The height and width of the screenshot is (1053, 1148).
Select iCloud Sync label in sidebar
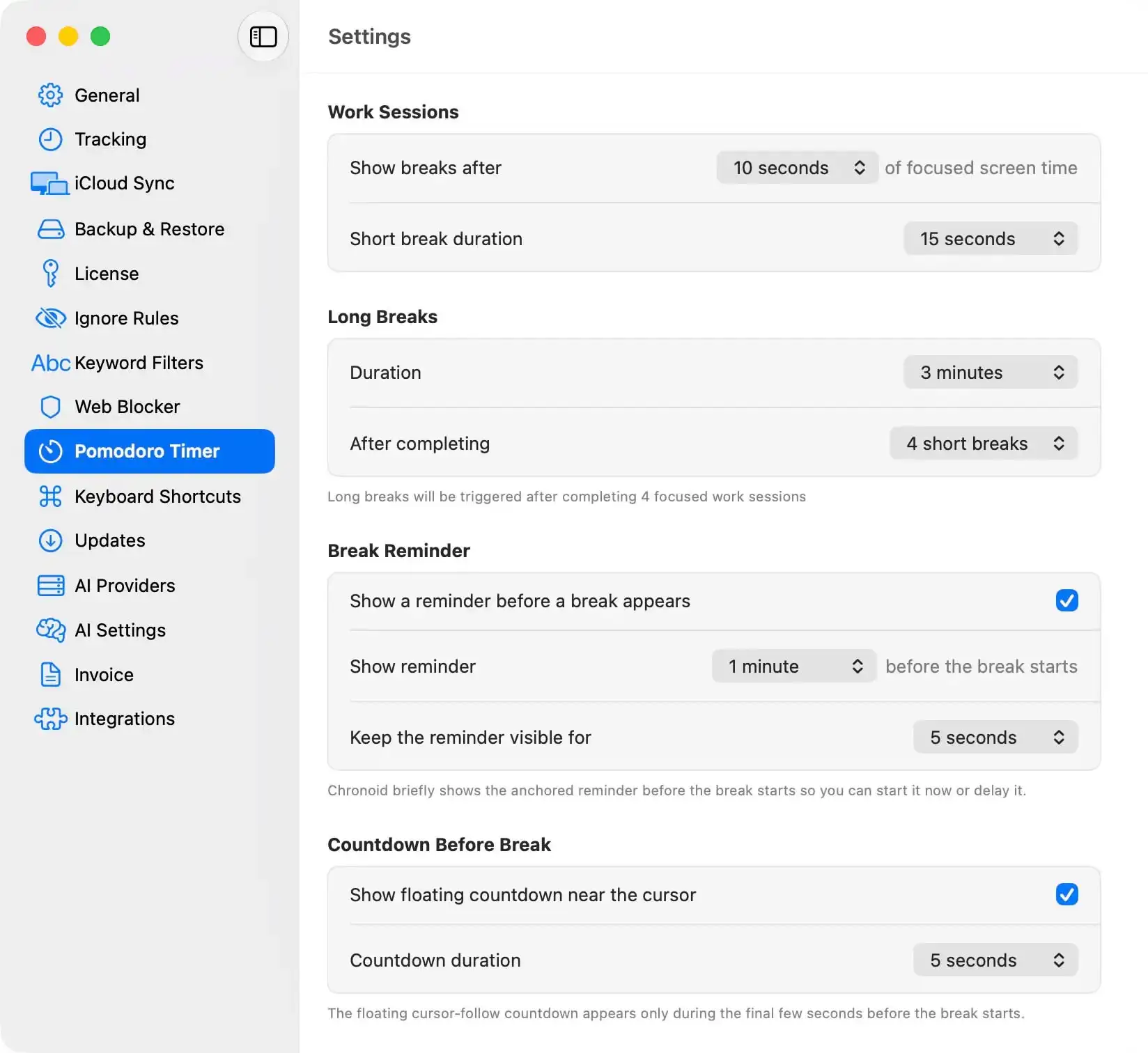pos(124,183)
